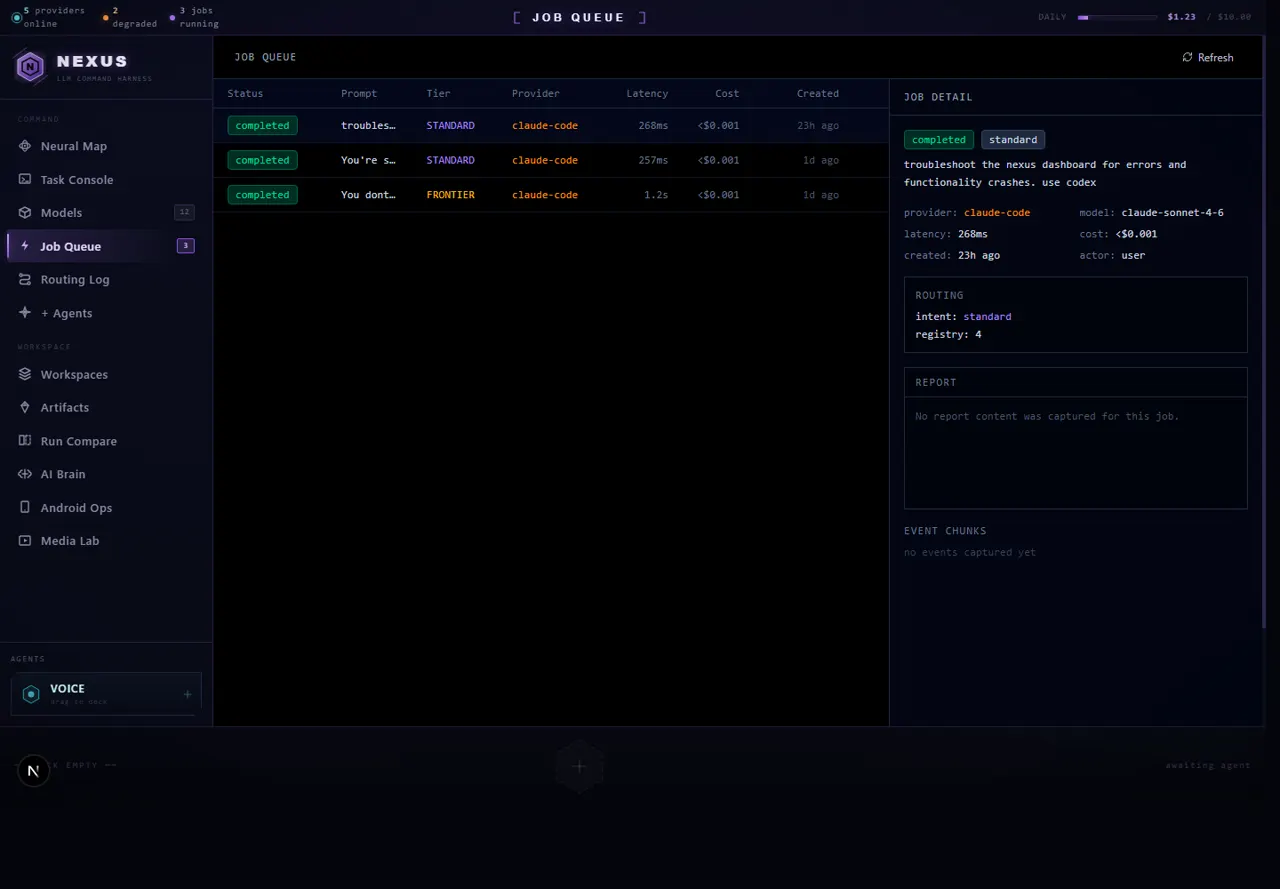Click the claude-sonnet-4-6 model value
The width and height of the screenshot is (1280, 889).
(x=1172, y=213)
